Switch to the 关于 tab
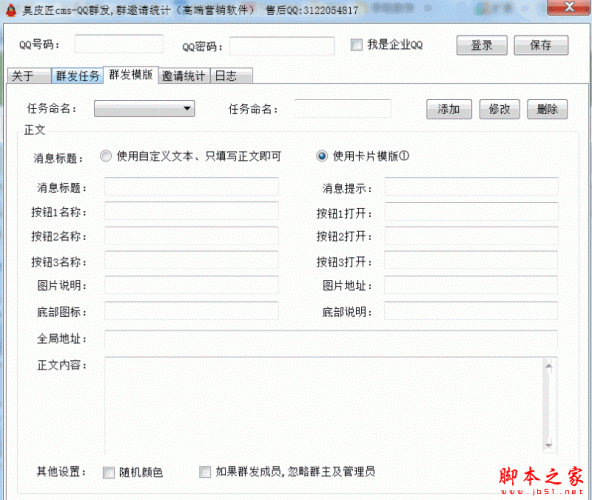This screenshot has height=500, width=592. 29,76
